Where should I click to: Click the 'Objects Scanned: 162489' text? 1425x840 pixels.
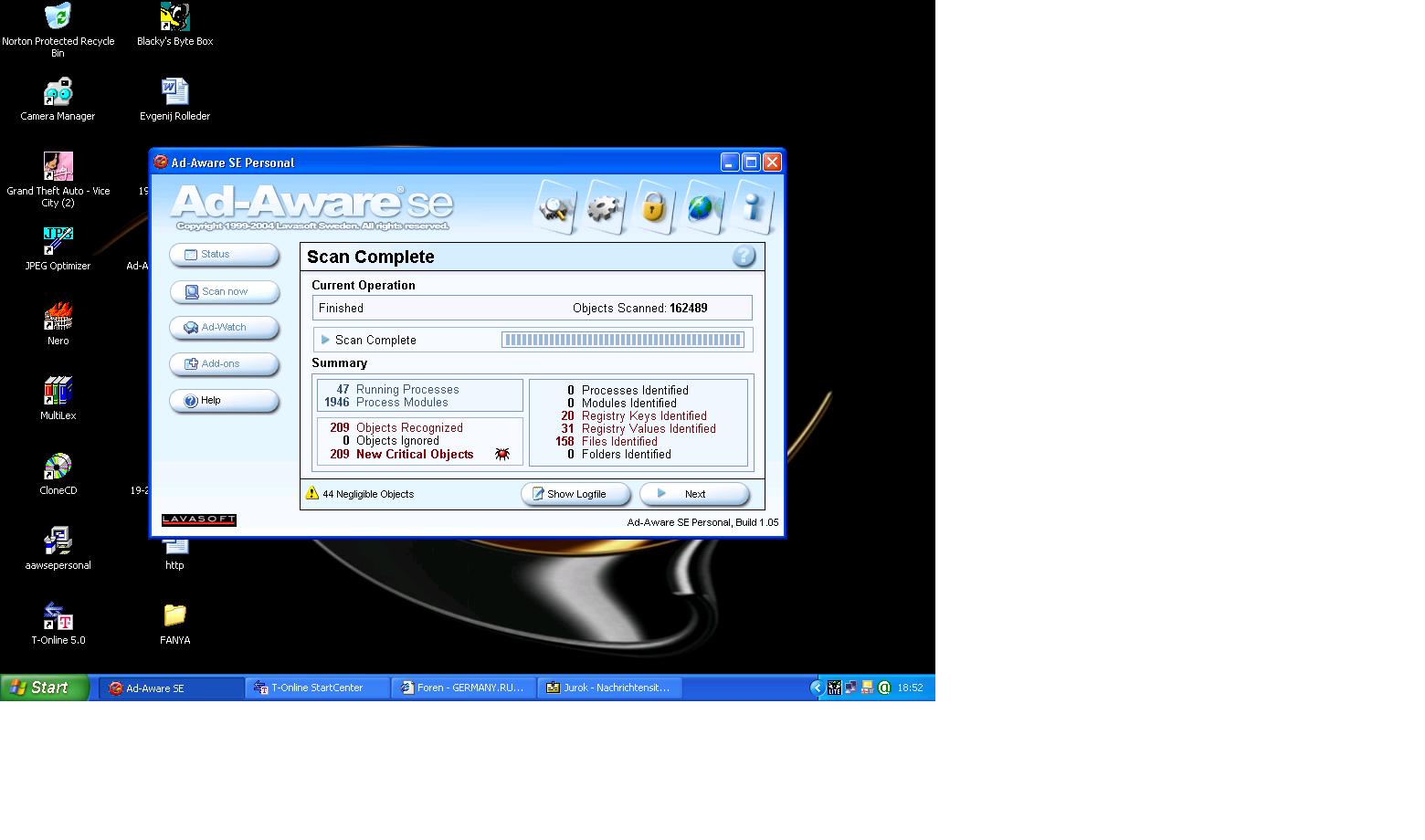pos(640,308)
